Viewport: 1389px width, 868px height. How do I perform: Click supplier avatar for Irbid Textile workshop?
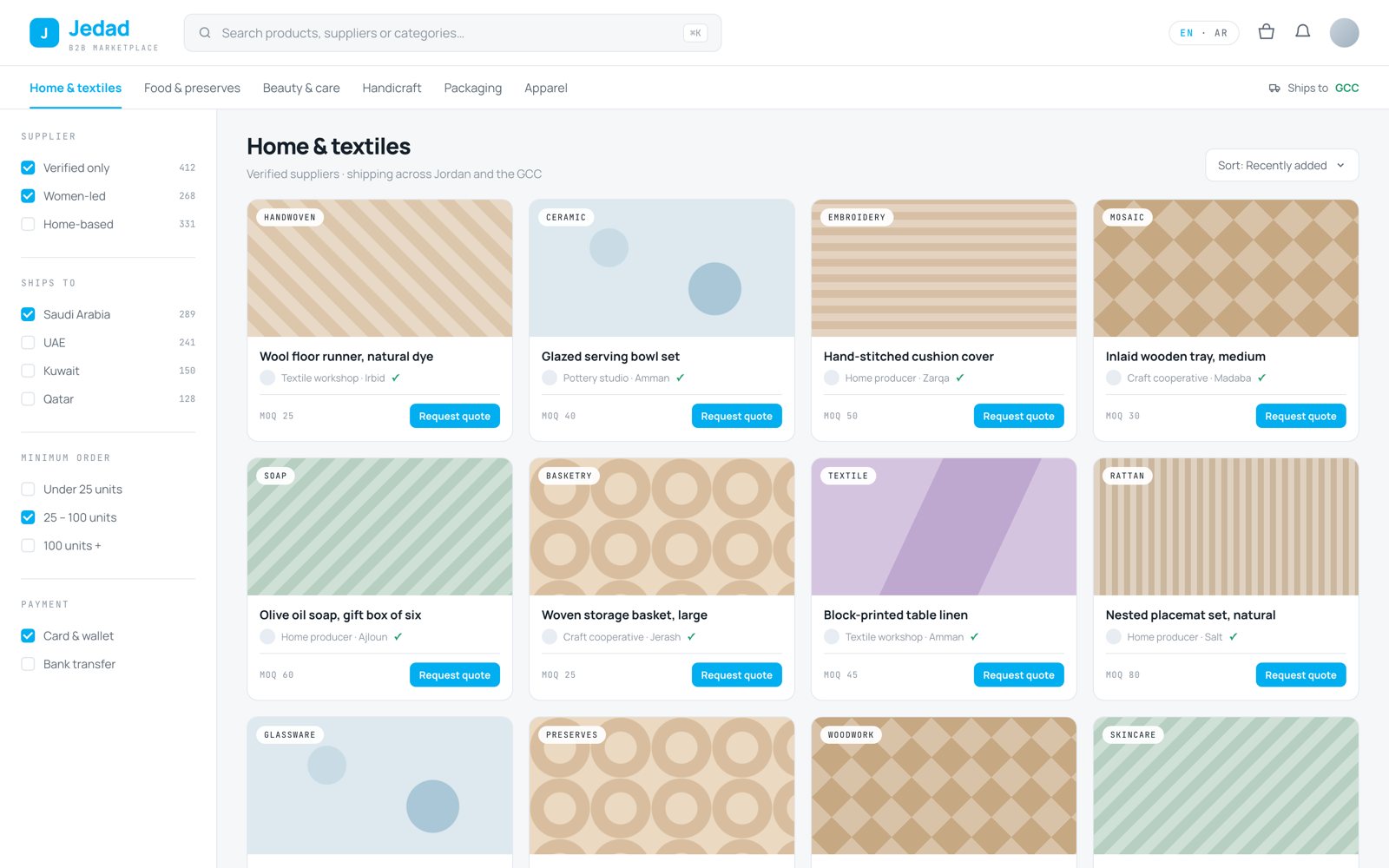point(267,378)
